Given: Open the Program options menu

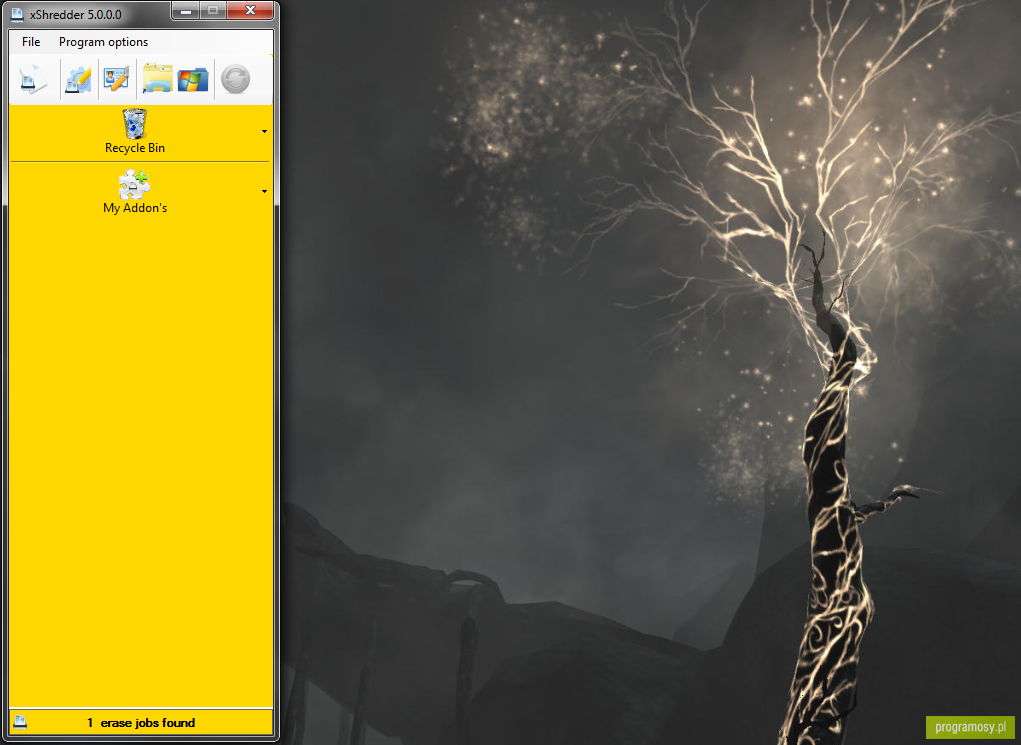Looking at the screenshot, I should pyautogui.click(x=104, y=42).
